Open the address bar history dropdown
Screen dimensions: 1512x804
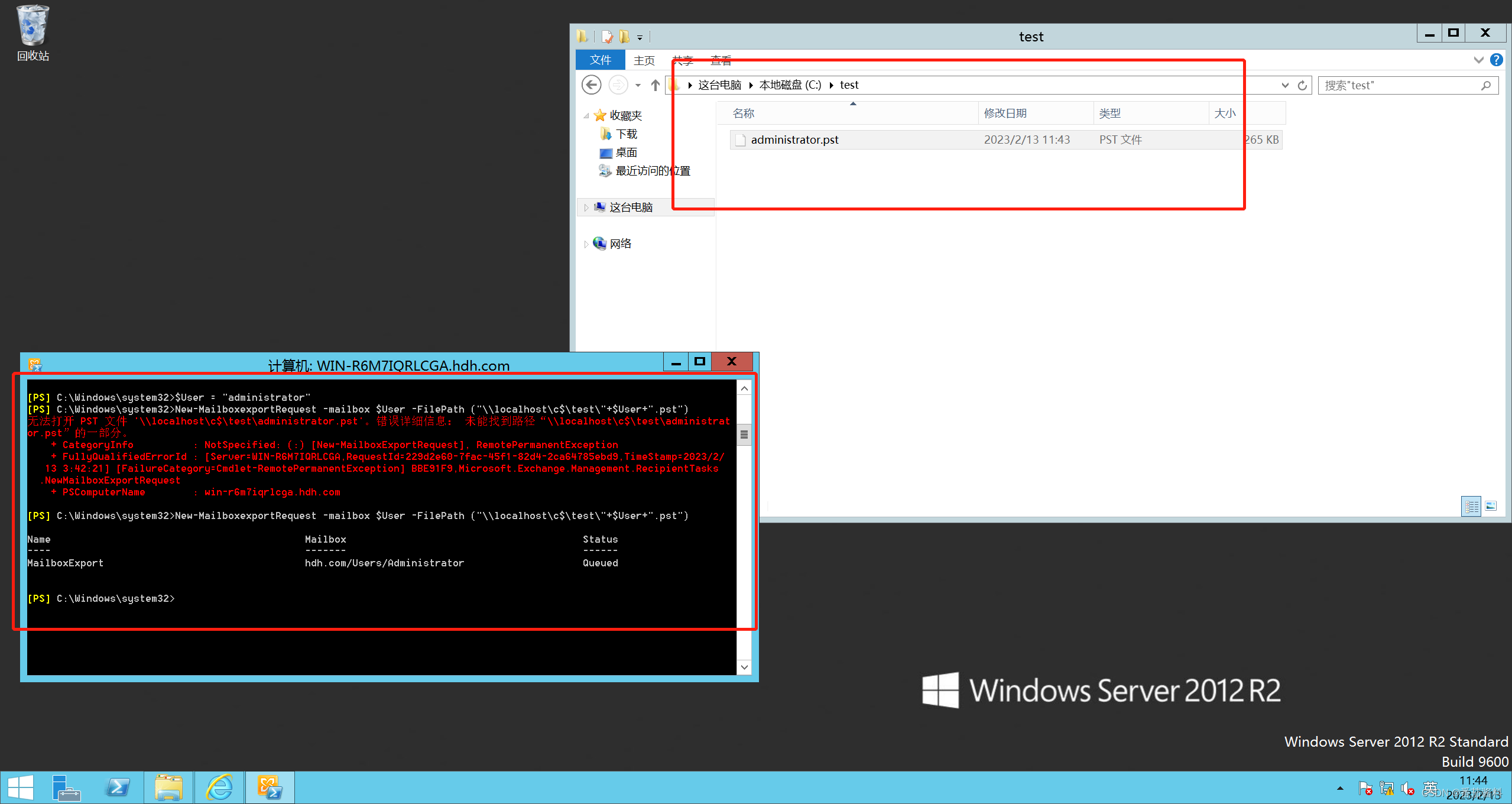click(x=1285, y=85)
